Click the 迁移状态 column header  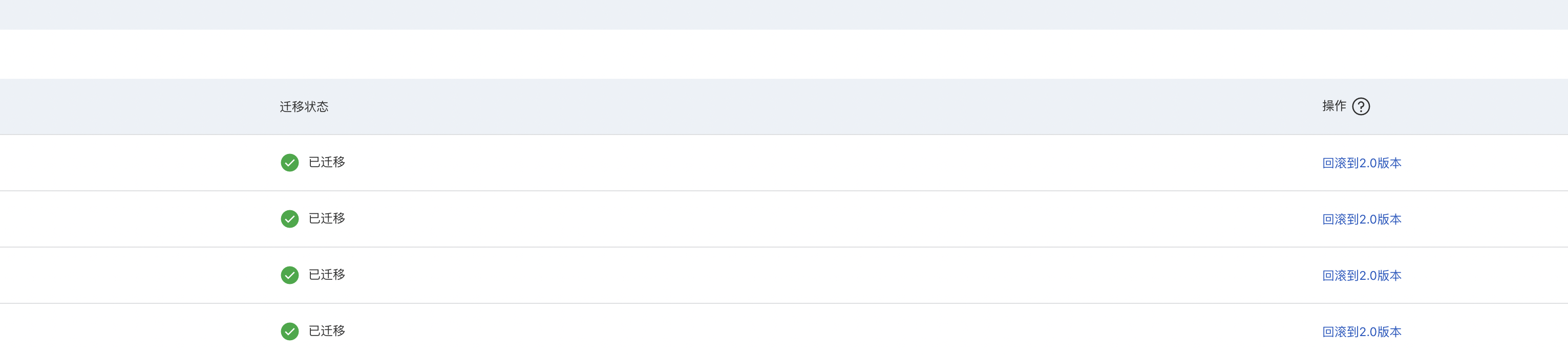point(304,107)
